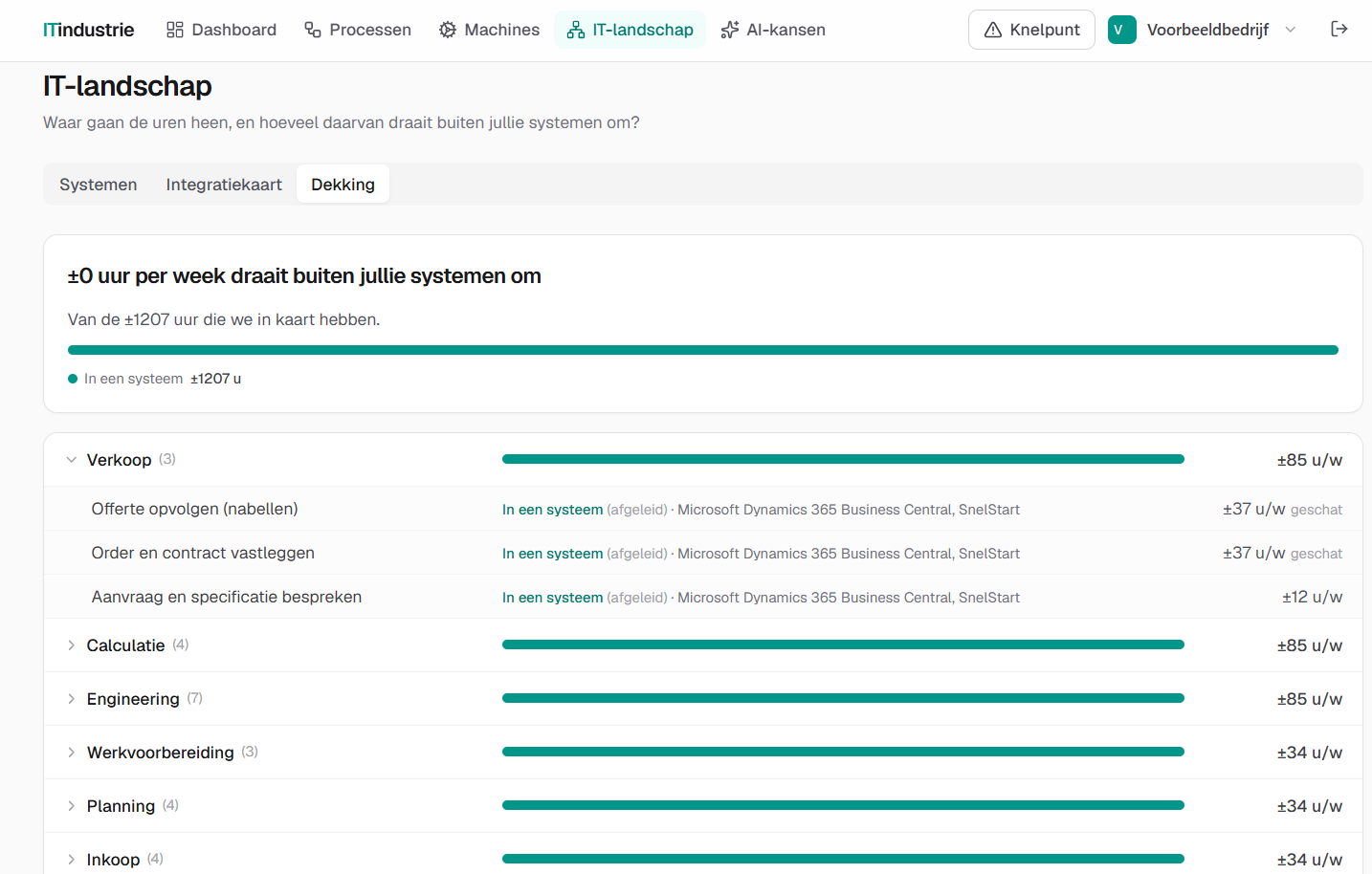Viewport: 1372px width, 874px height.
Task: Expand the Werkvoorbereiding group
Action: 71,753
